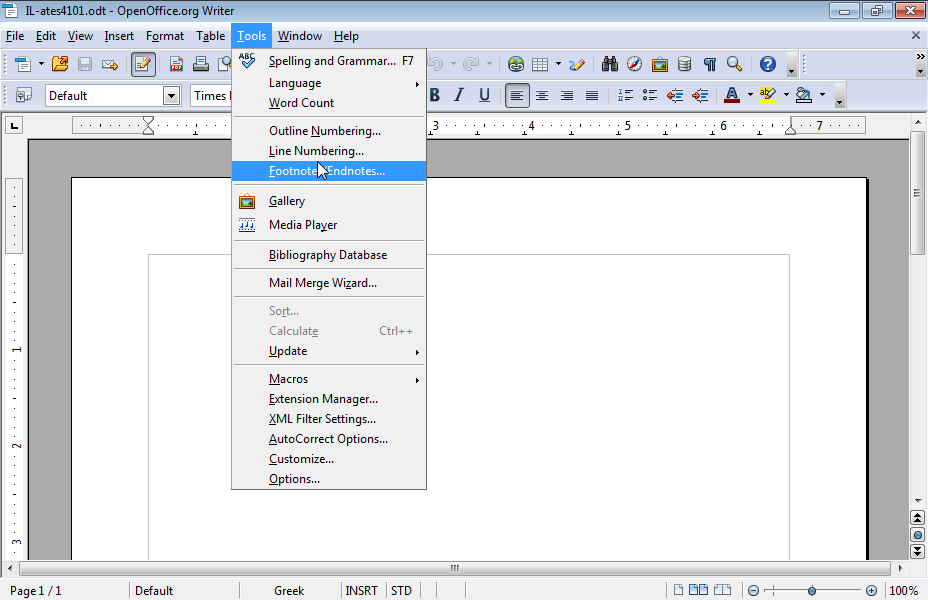Send document as e-mail icon

109,64
